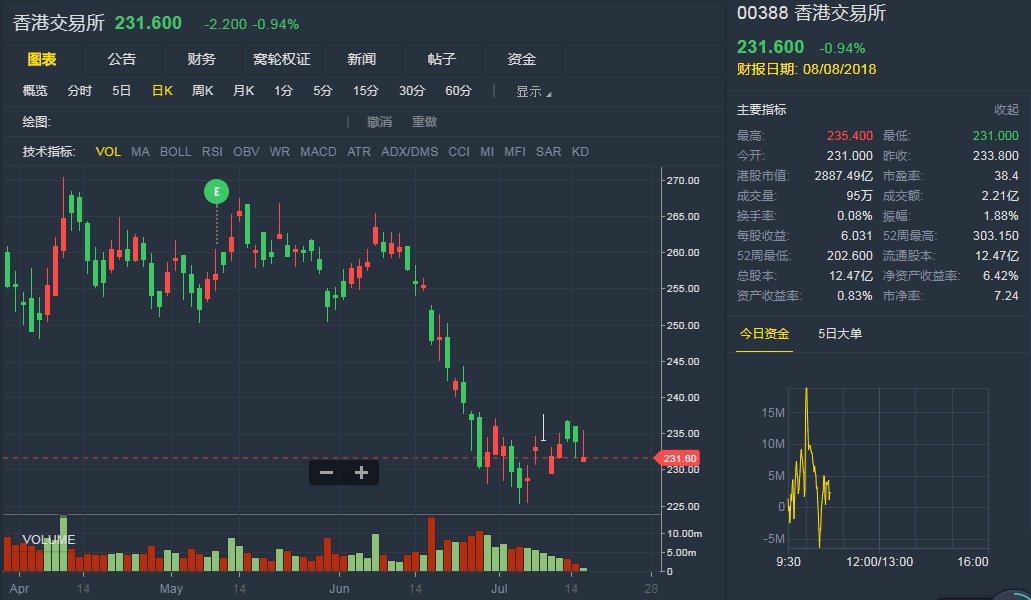Select the 周K weekly candlestick view

pyautogui.click(x=203, y=91)
